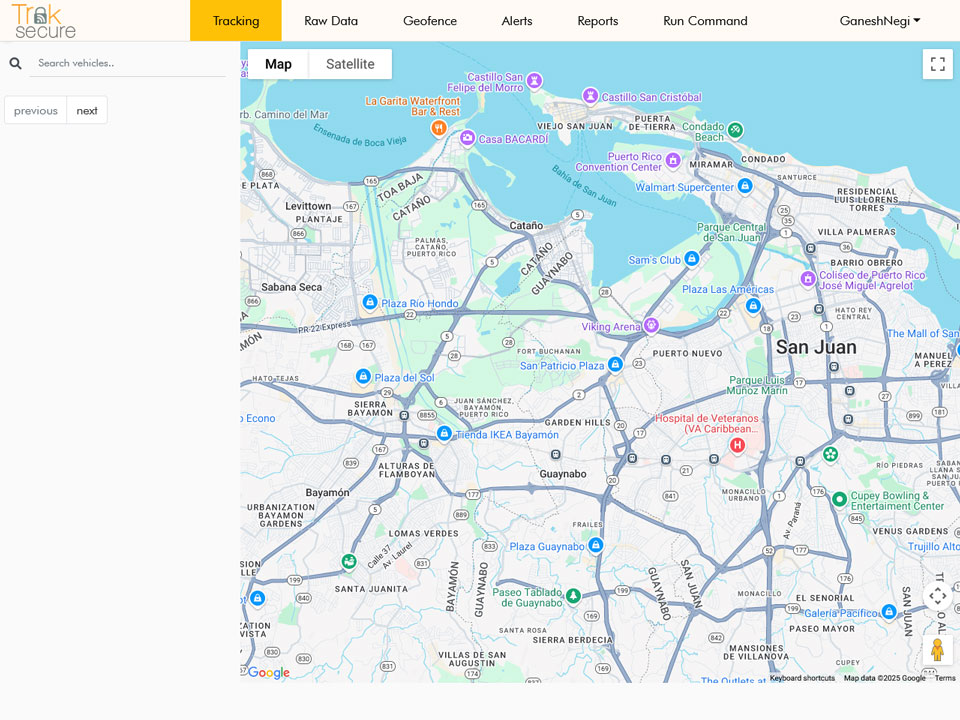The image size is (960, 720).
Task: Click Plaza Las Américas shopping marker
Action: 753,306
